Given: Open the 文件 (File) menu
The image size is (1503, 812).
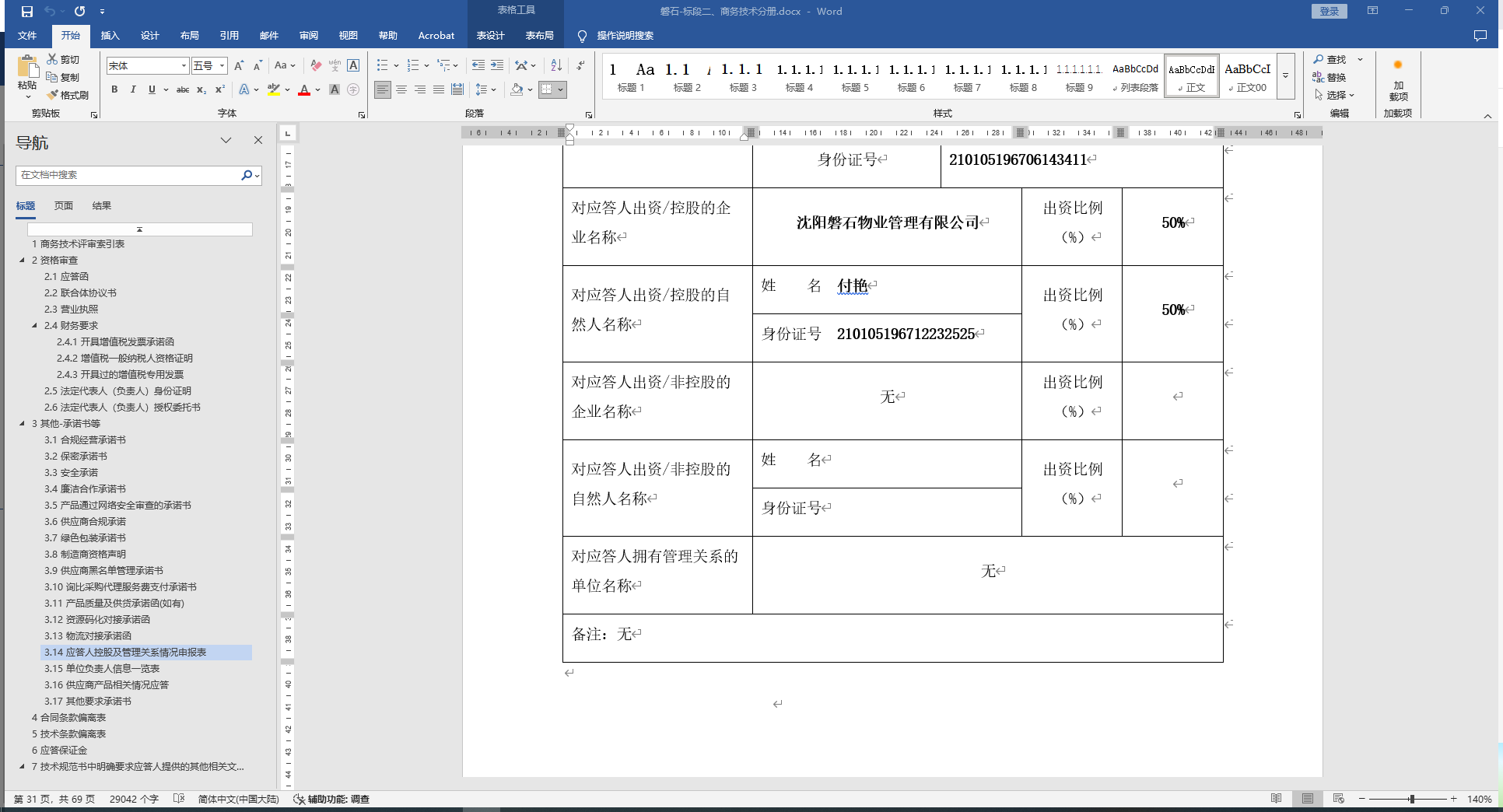Looking at the screenshot, I should 27,36.
